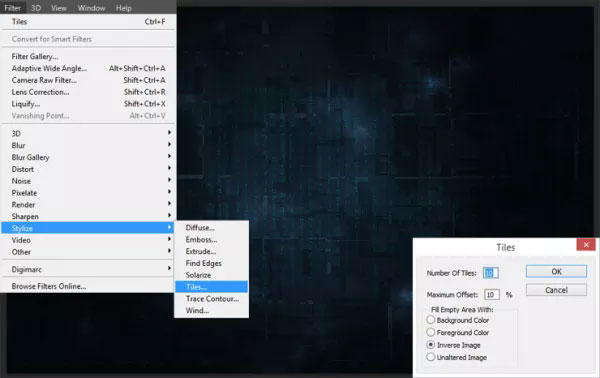
Task: Choose Diffuse from Stylize submenu
Action: [211, 228]
